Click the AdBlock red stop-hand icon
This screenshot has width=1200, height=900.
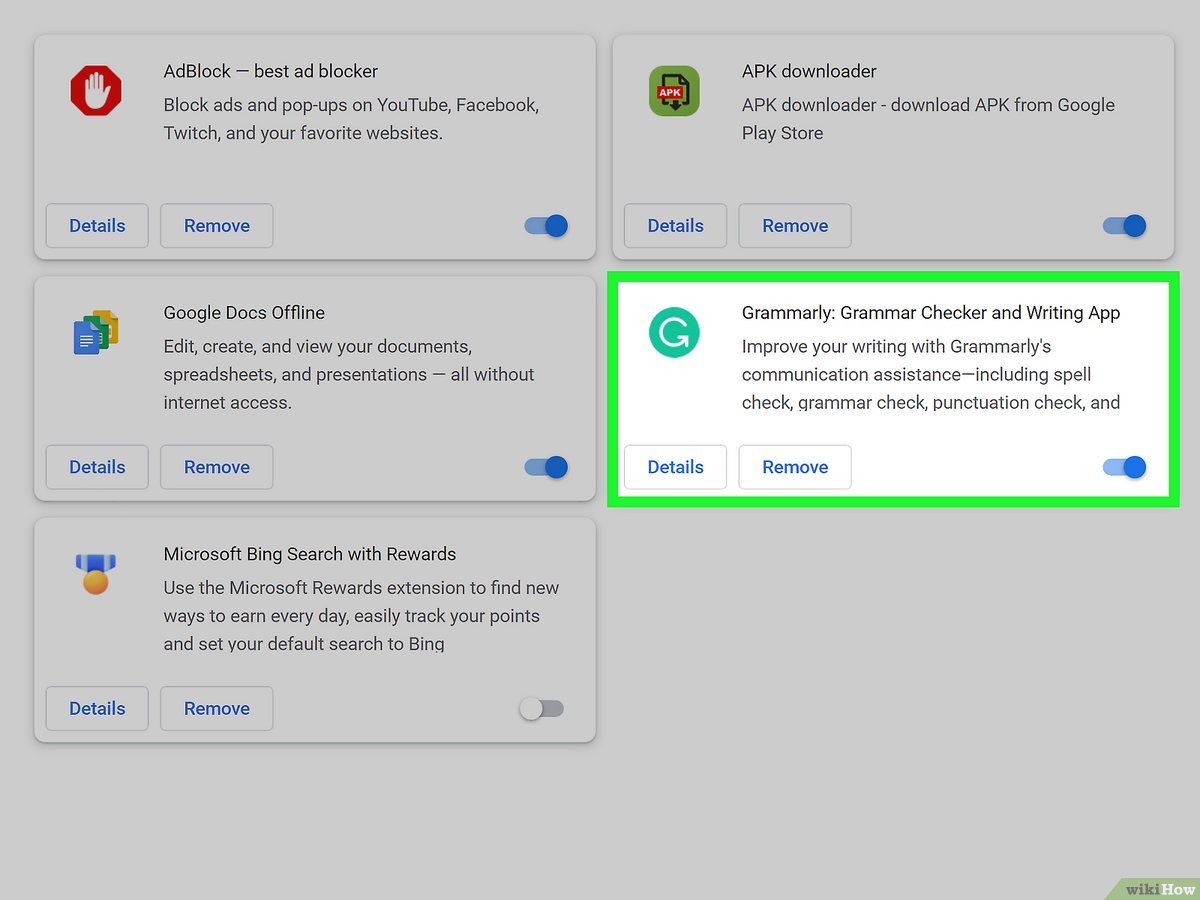[96, 92]
